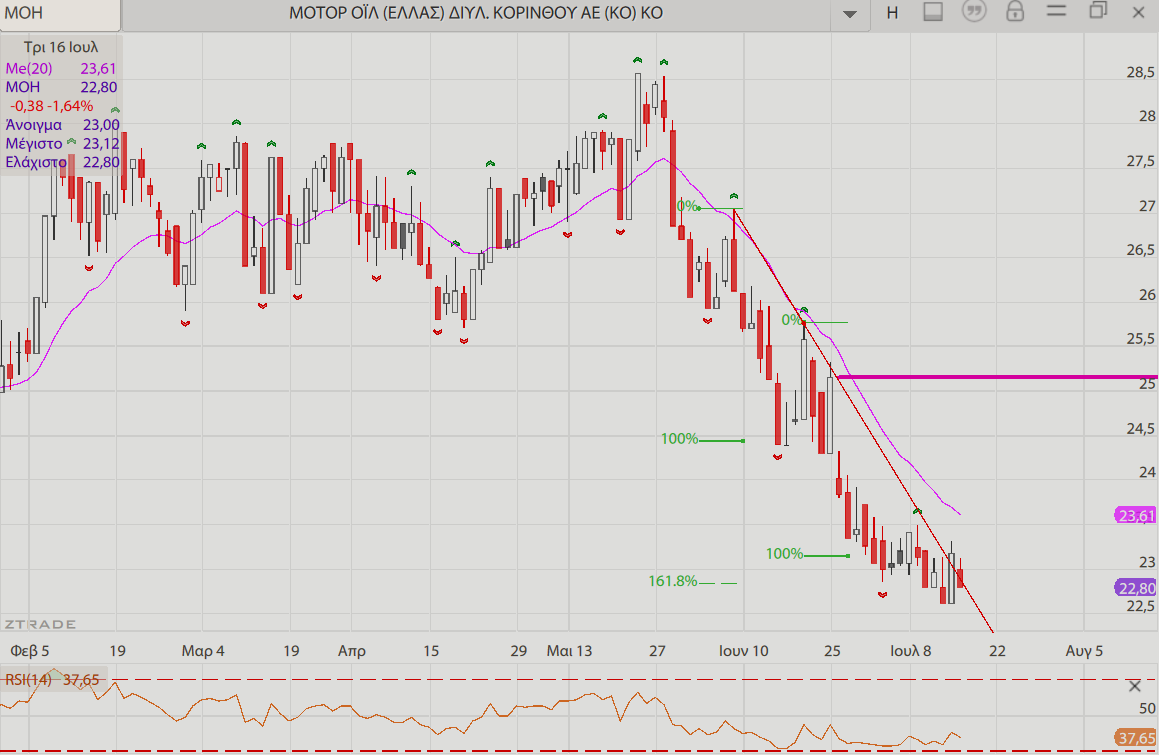Open the instrument name dropdown arrow
1159x755 pixels.
(849, 13)
